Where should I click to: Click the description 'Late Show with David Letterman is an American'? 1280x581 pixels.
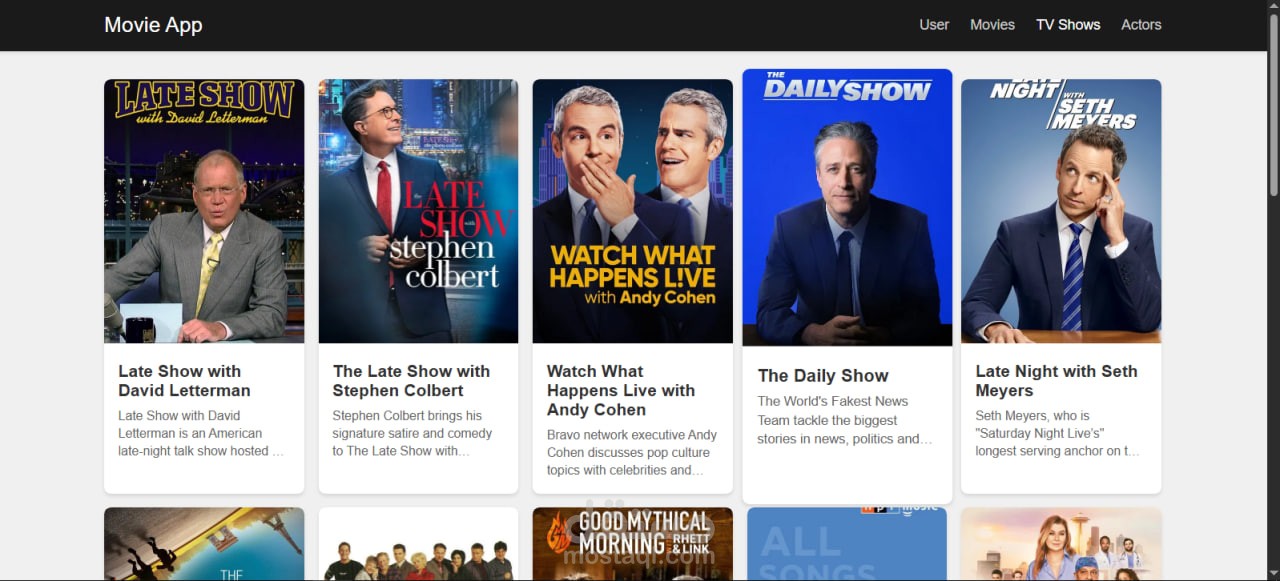coord(201,433)
